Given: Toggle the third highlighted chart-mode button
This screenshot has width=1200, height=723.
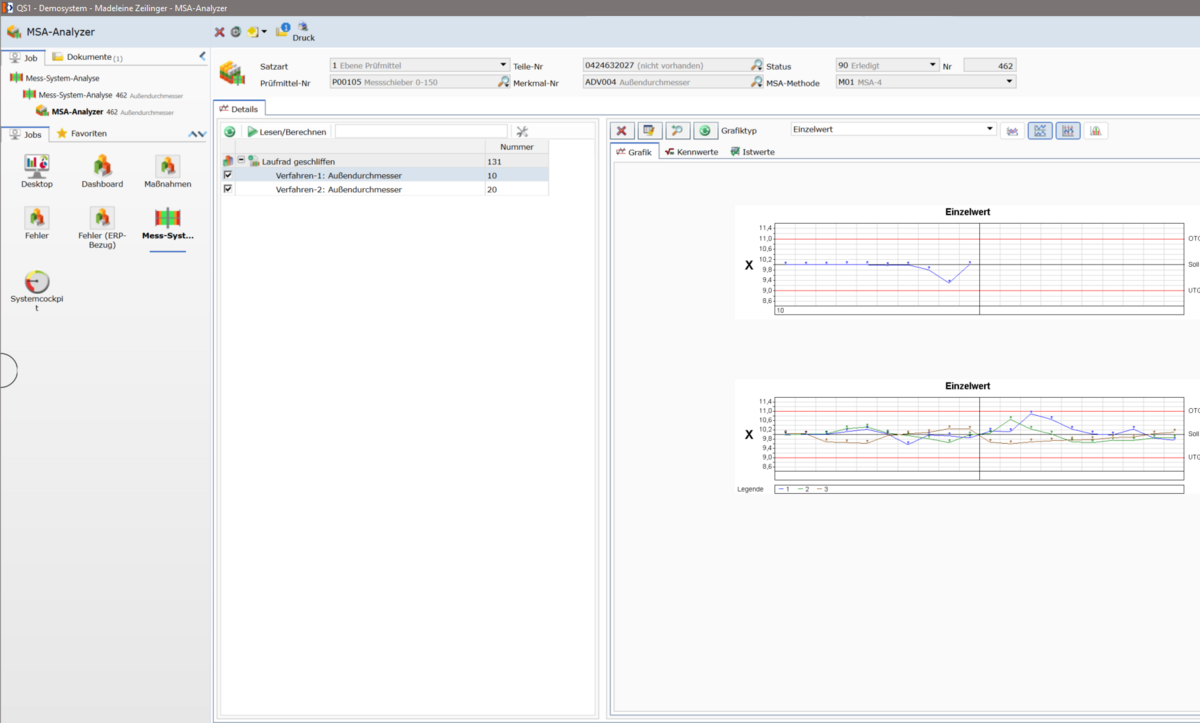Looking at the screenshot, I should click(x=1067, y=131).
